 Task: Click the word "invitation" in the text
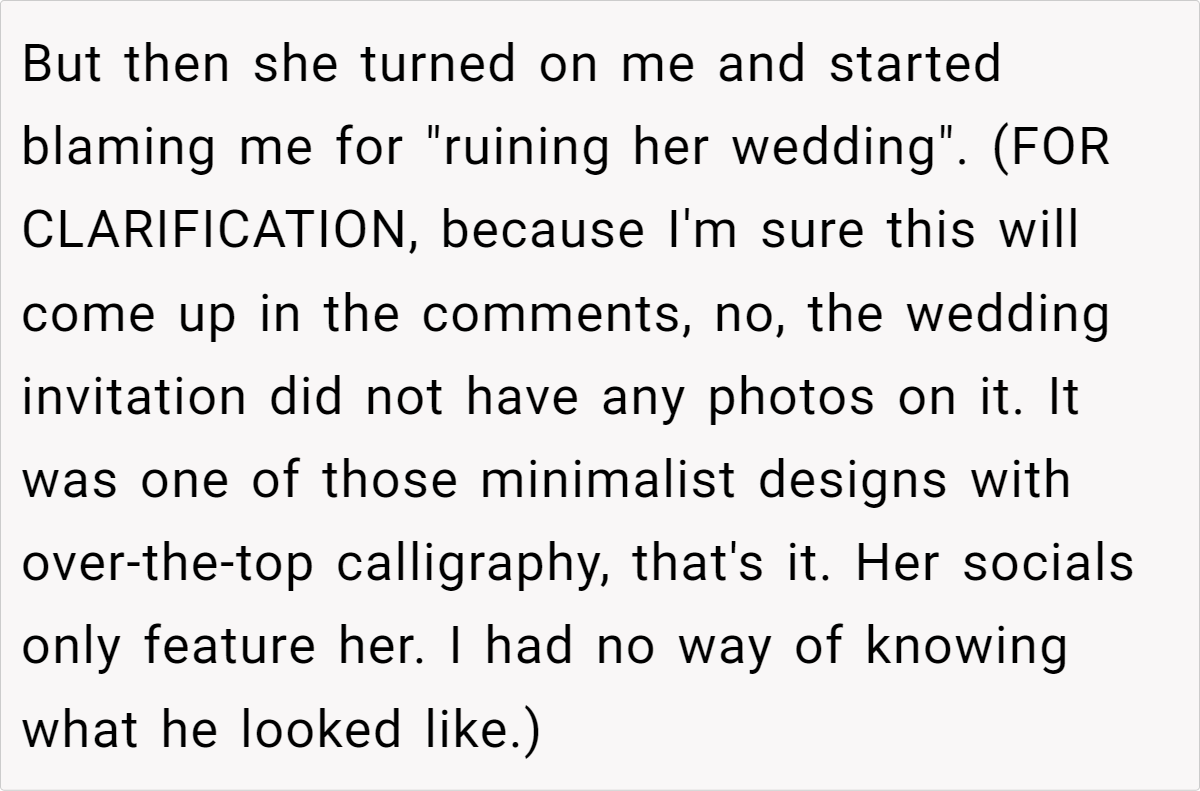[134, 399]
